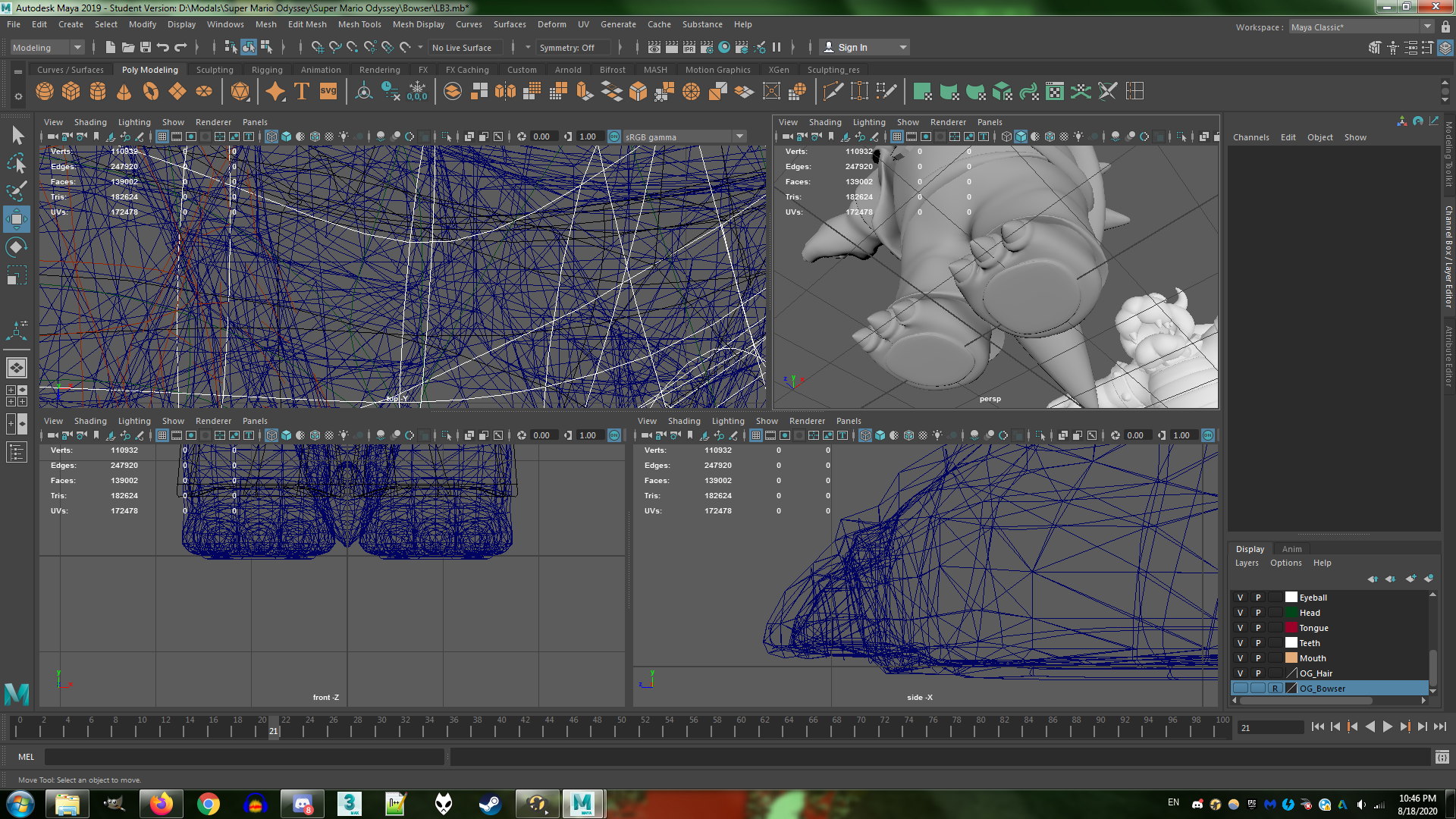The width and height of the screenshot is (1456, 819).
Task: Open scene with folder icon
Action: coord(128,47)
